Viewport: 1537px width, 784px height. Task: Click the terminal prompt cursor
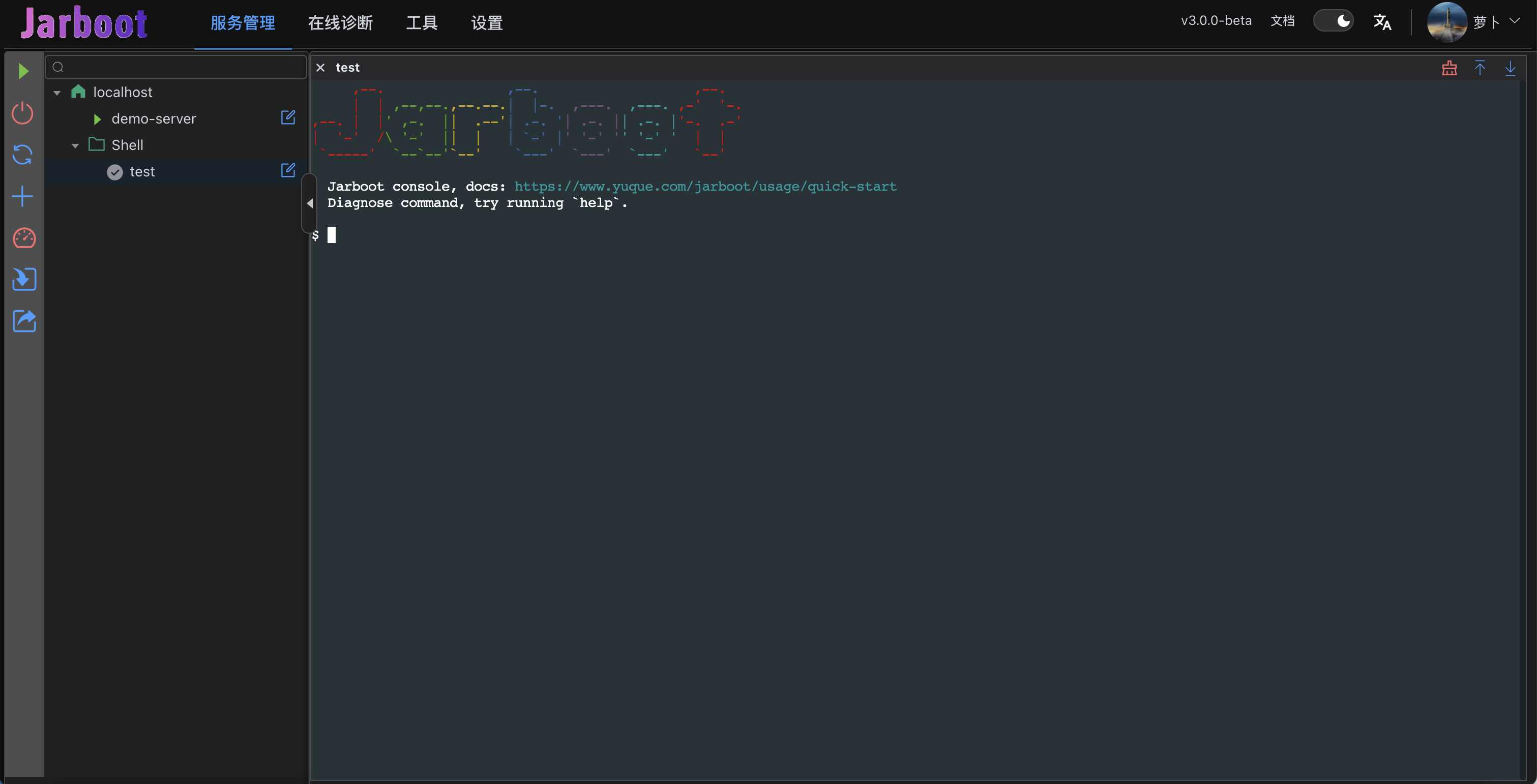click(332, 235)
